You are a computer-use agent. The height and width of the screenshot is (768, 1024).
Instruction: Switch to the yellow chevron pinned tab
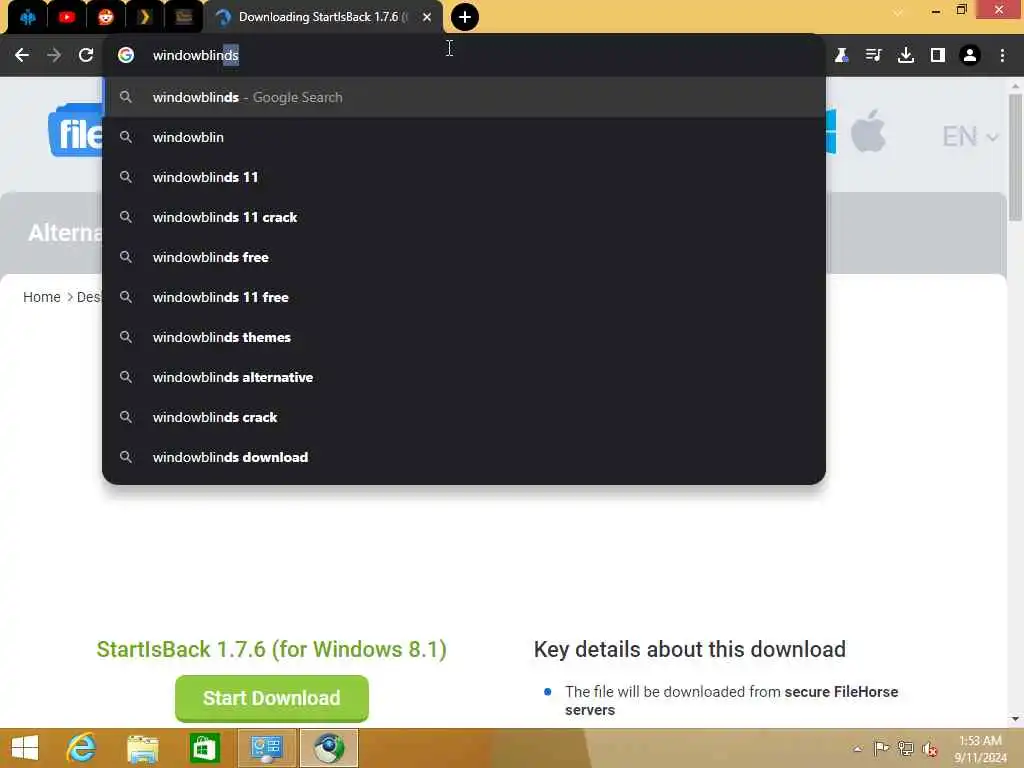pyautogui.click(x=144, y=18)
